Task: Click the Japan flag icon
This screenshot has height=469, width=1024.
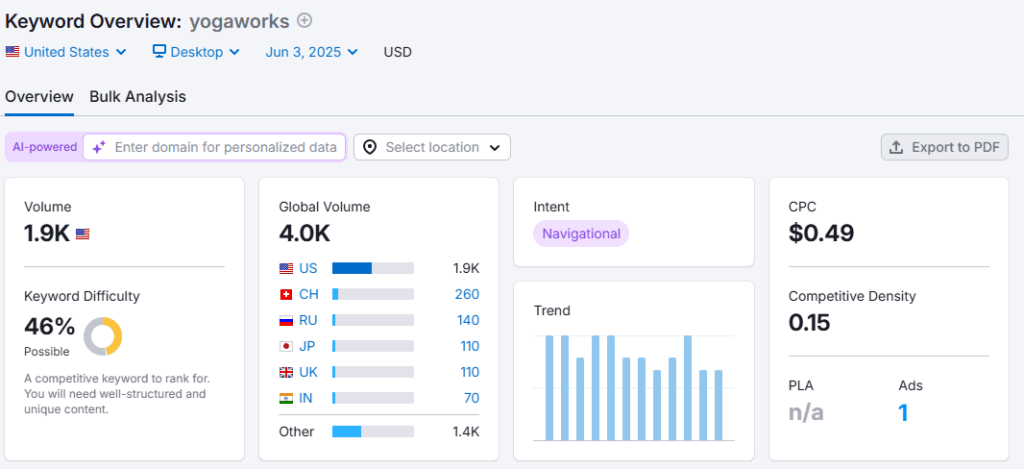Action: tap(286, 346)
